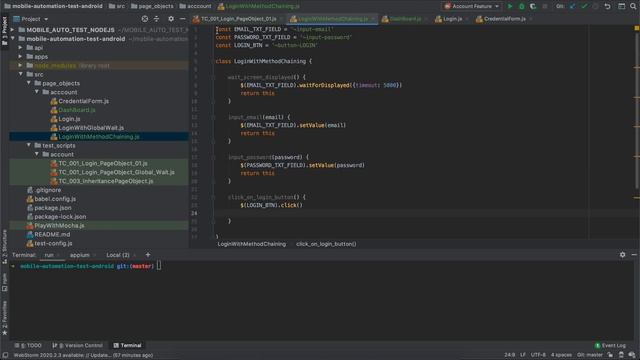This screenshot has width=640, height=360.
Task: Click the Git update project icon
Action: pos(572,6)
